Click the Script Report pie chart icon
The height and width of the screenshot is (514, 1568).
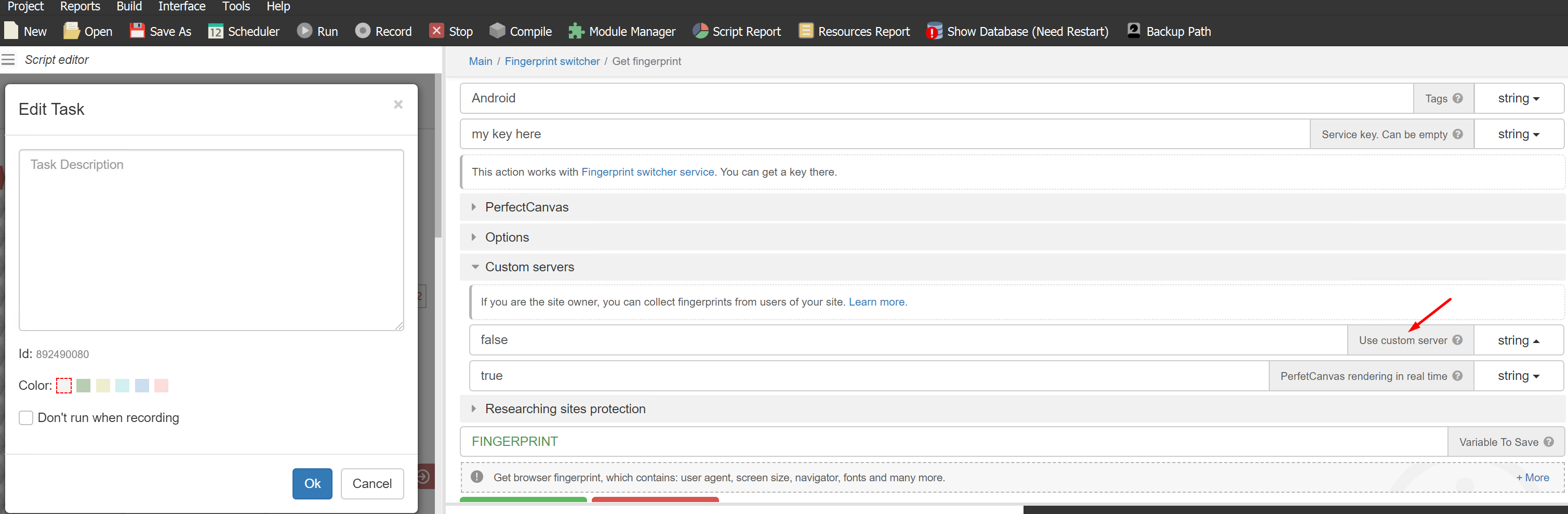[700, 31]
